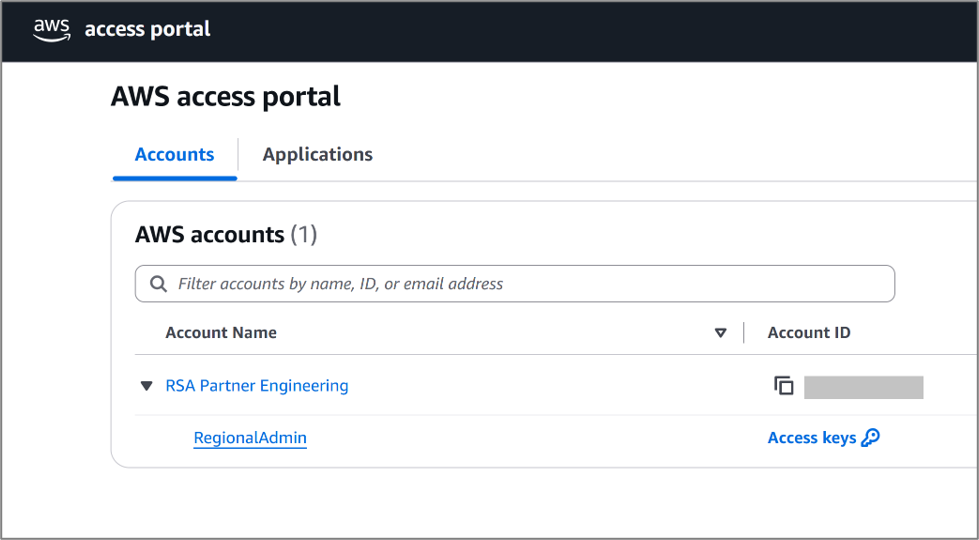Click the search magnifier icon in filter box
Image resolution: width=979 pixels, height=540 pixels.
coord(159,284)
